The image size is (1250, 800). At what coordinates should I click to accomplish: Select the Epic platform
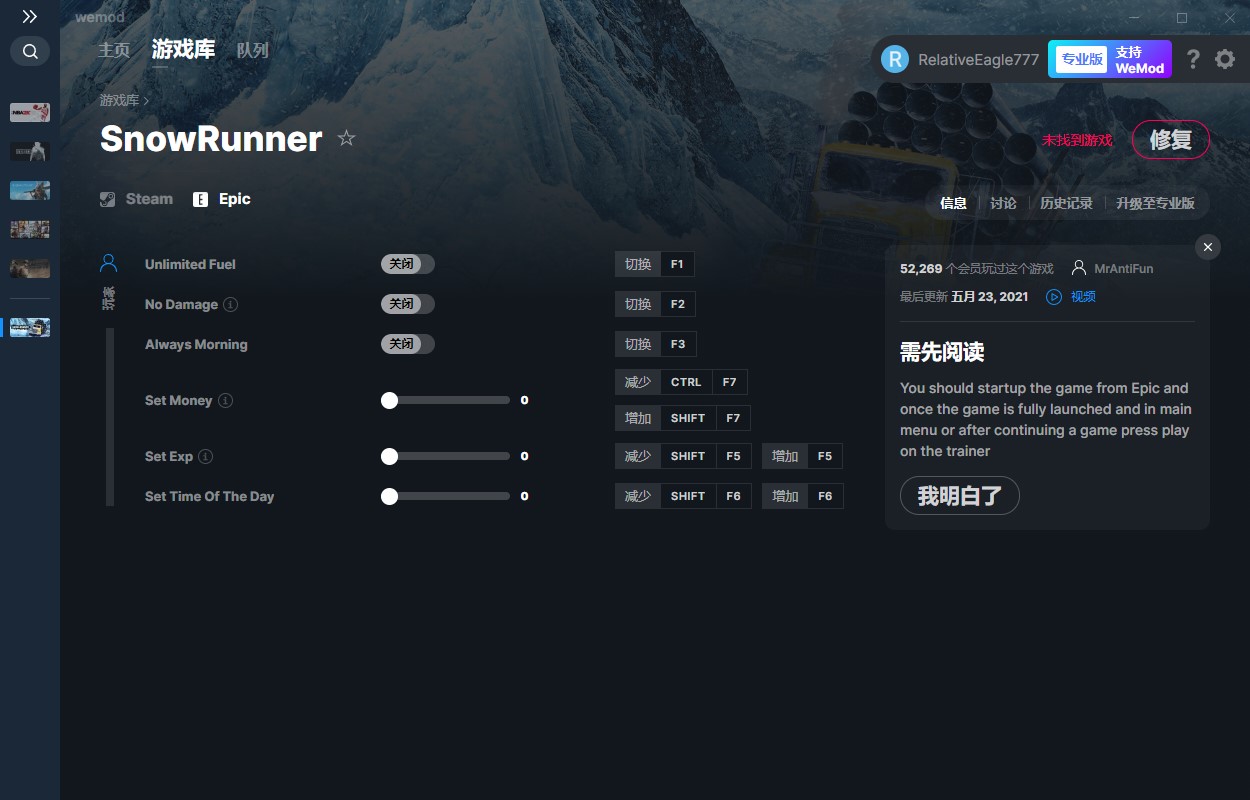pyautogui.click(x=222, y=199)
